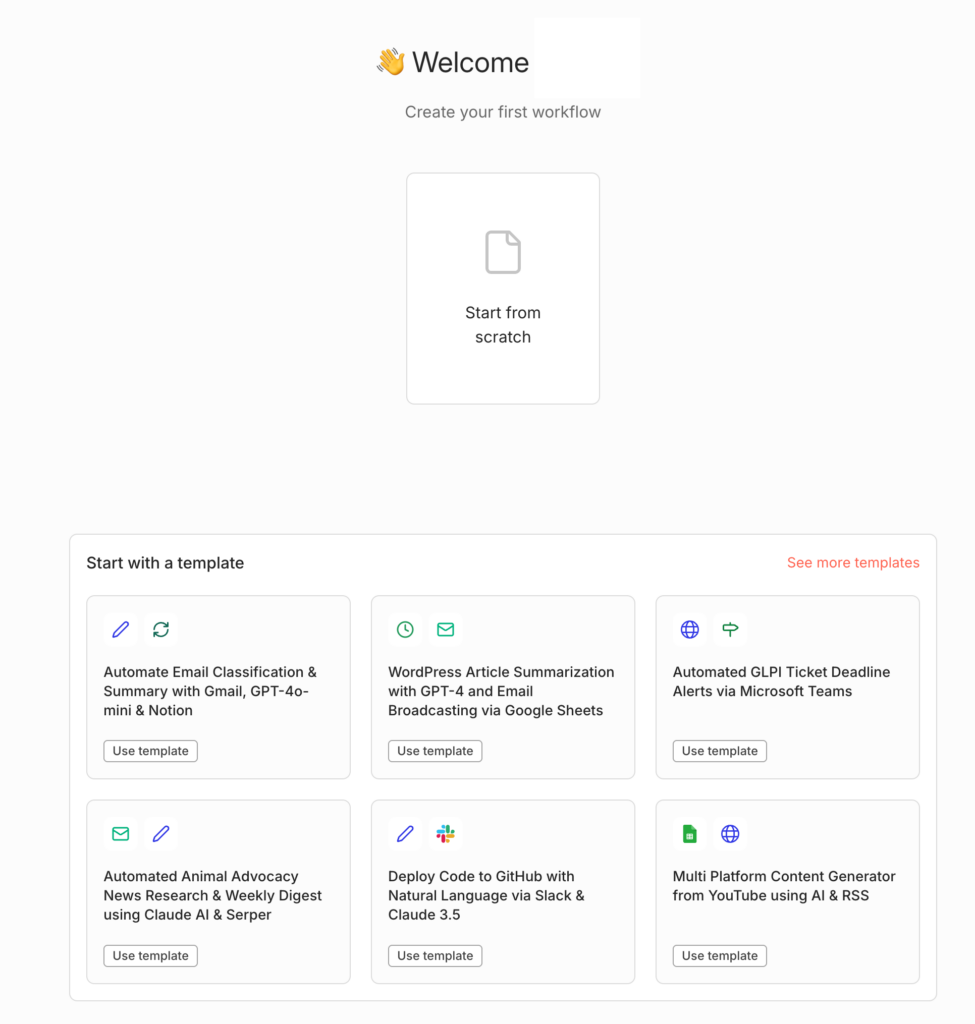Click the Google Sheets icon in Multi Platform template
This screenshot has width=975, height=1024.
[x=689, y=833]
